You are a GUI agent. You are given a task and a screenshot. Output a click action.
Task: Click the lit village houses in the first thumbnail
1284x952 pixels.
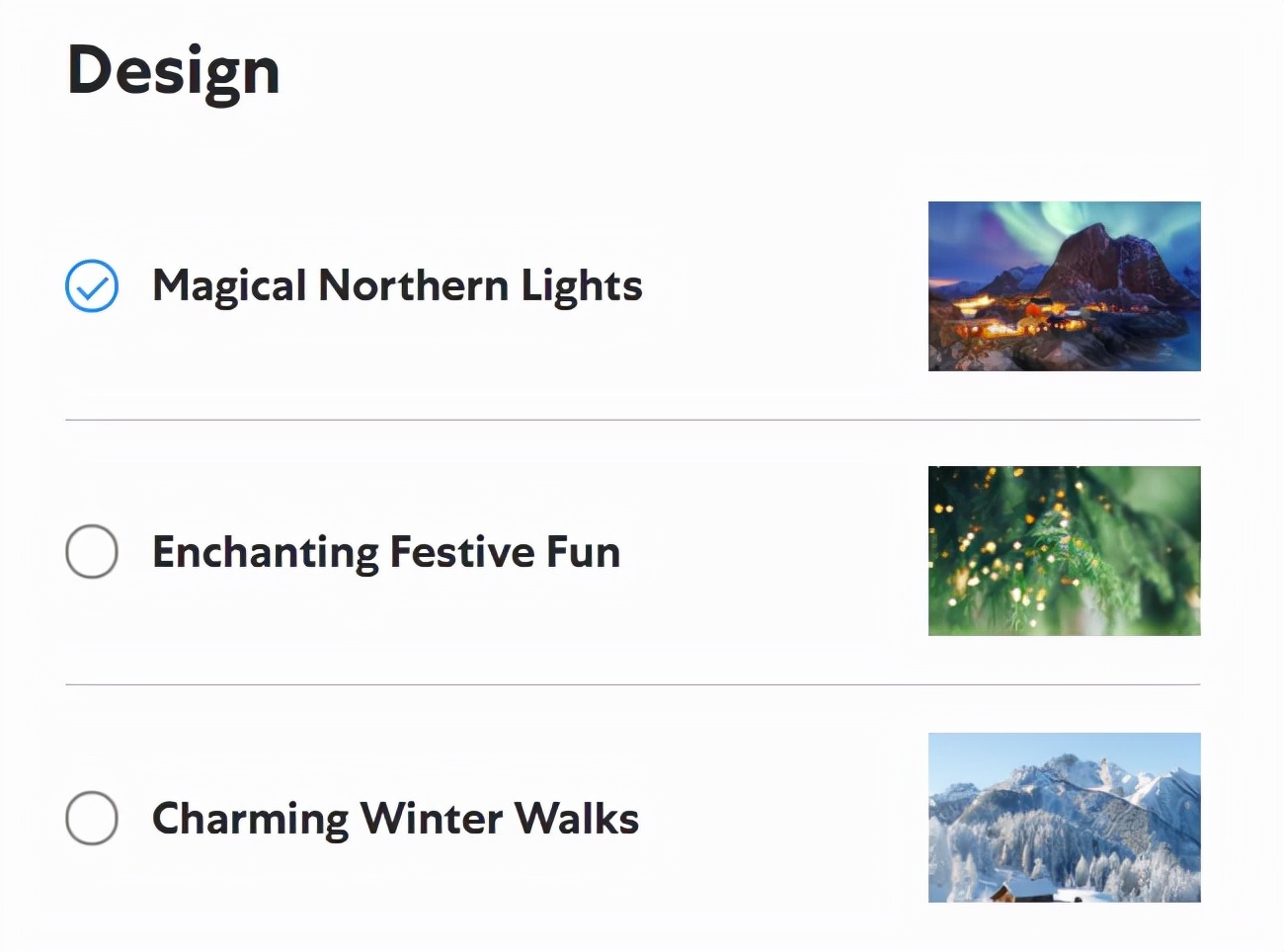pyautogui.click(x=1027, y=314)
